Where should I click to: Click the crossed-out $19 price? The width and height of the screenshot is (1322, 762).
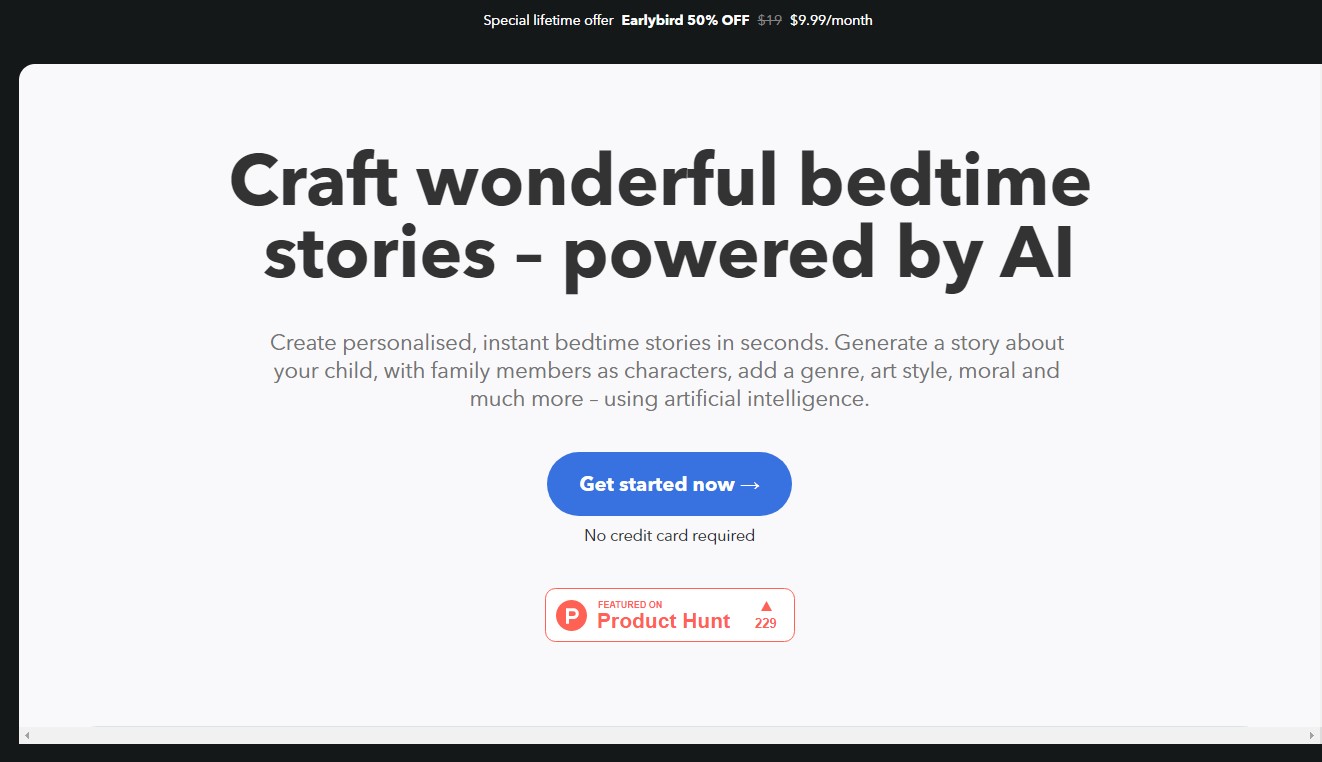tap(769, 20)
